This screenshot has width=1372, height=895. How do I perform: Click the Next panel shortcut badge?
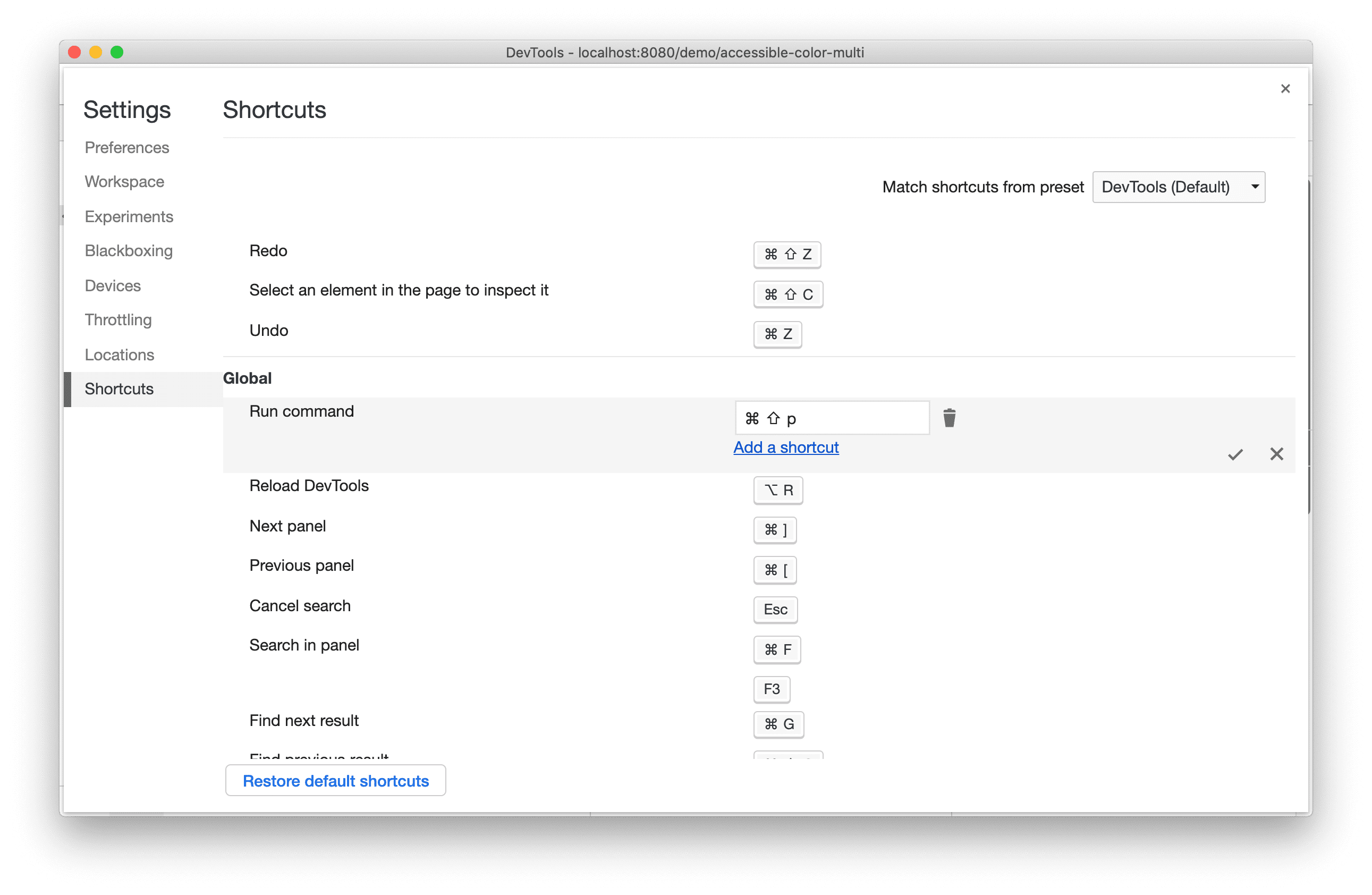click(x=776, y=529)
